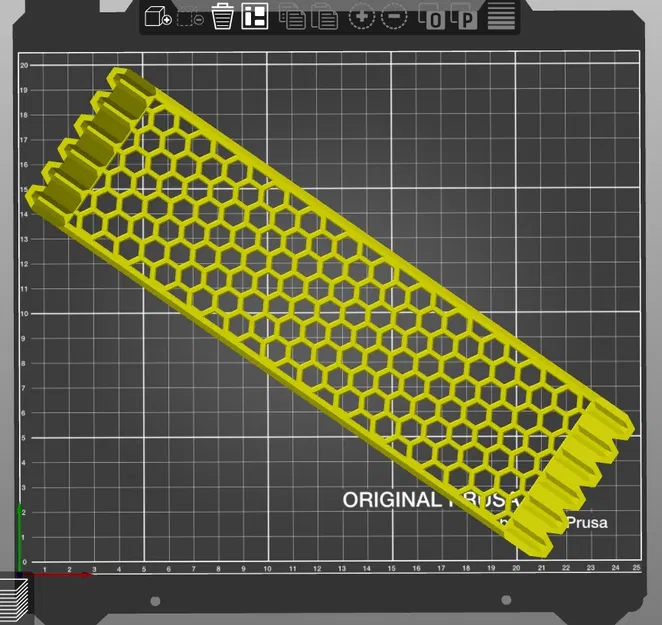The image size is (662, 625).
Task: Click the Delete all trash can icon
Action: pos(222,16)
